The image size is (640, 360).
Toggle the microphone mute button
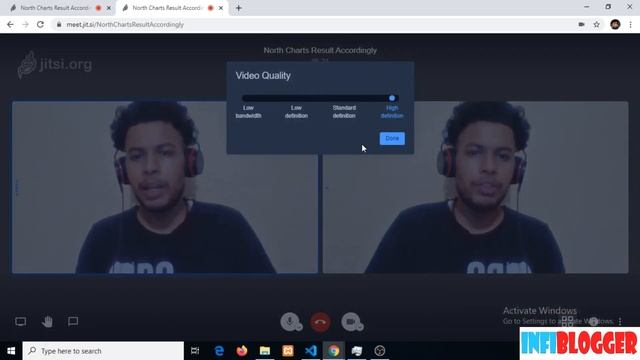290,322
